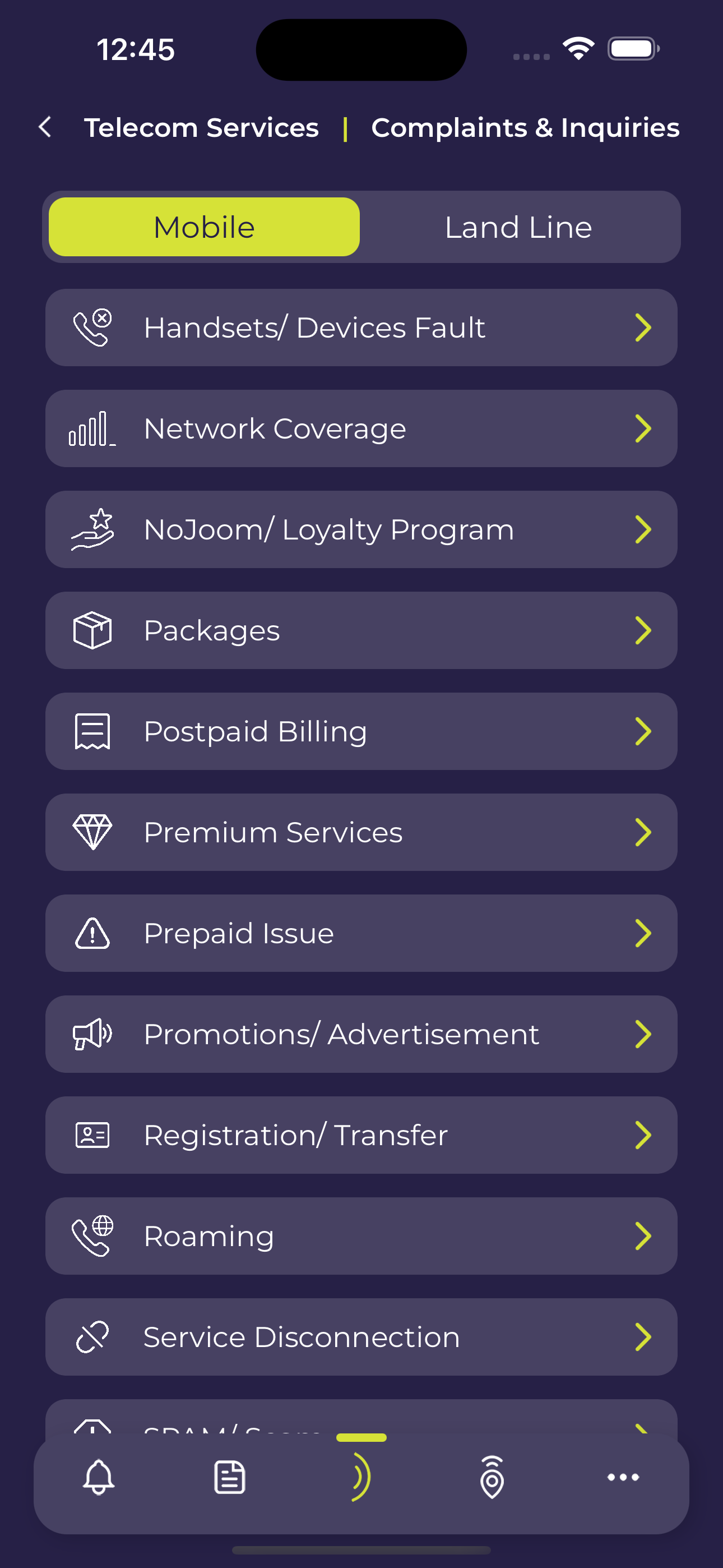Tap the Telecom Services header title

point(201,128)
